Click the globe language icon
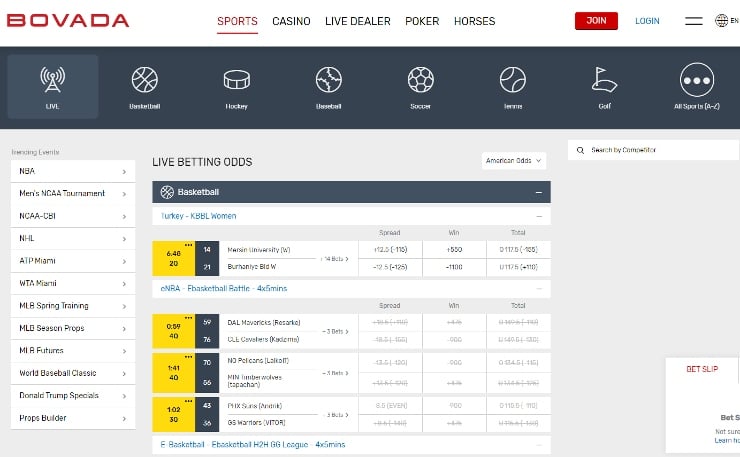The image size is (740, 457). pos(721,20)
